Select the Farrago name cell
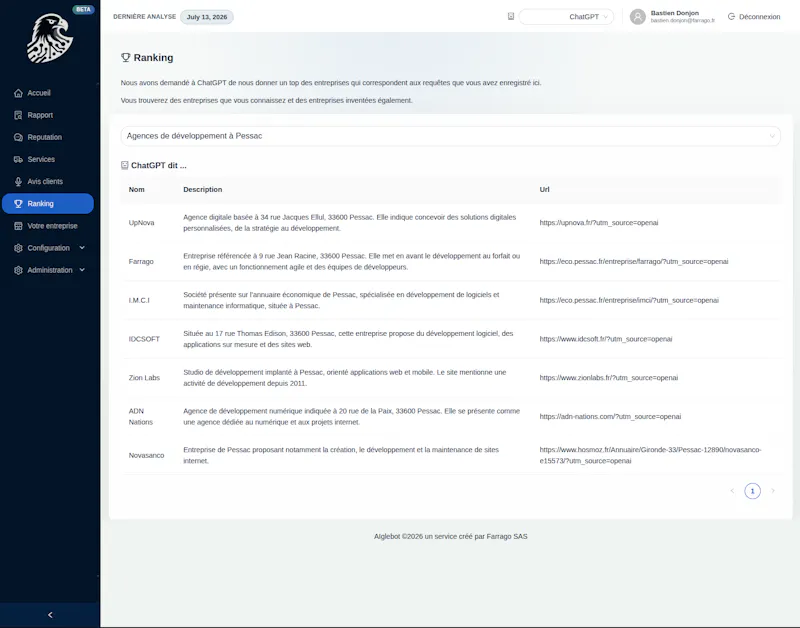This screenshot has height=628, width=800. coord(141,262)
